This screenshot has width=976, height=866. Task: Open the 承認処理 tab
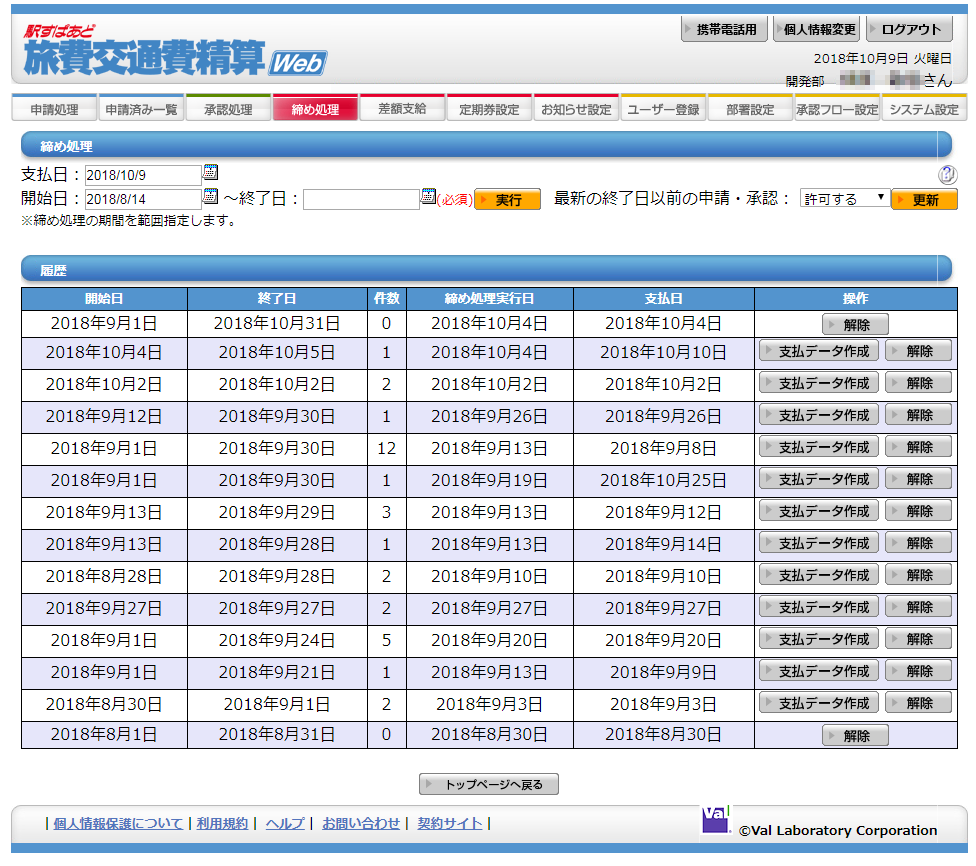point(228,109)
